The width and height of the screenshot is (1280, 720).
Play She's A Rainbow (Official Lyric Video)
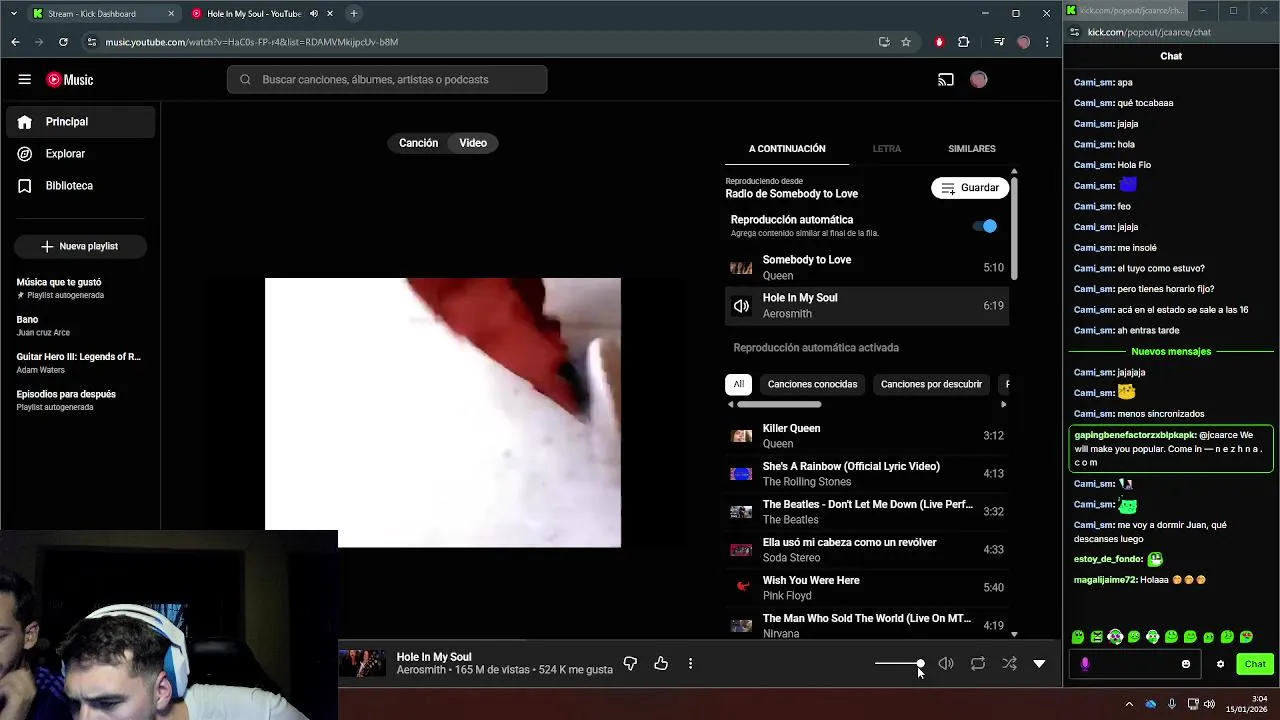(x=867, y=474)
